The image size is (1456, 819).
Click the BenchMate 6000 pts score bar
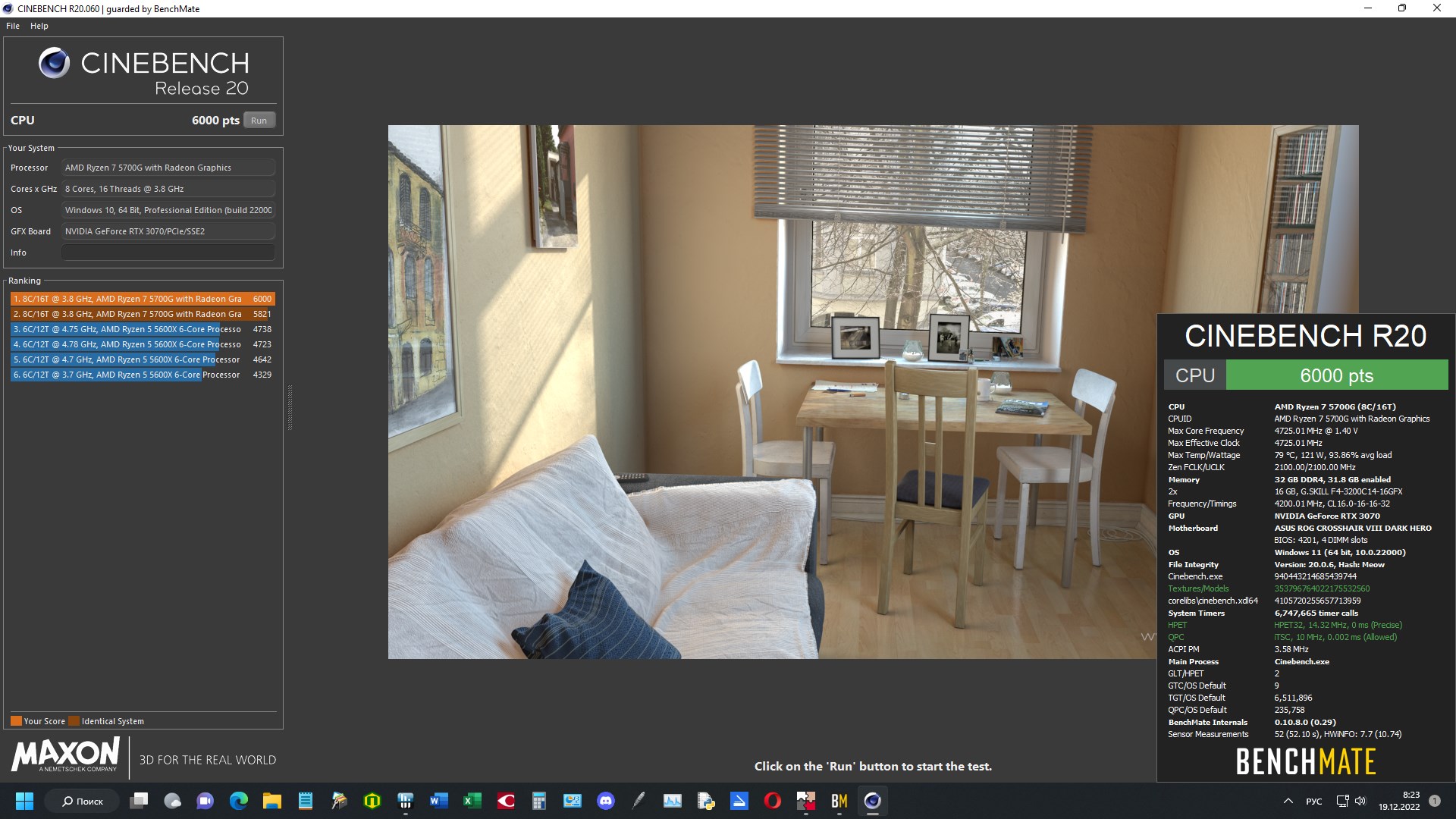point(1336,375)
